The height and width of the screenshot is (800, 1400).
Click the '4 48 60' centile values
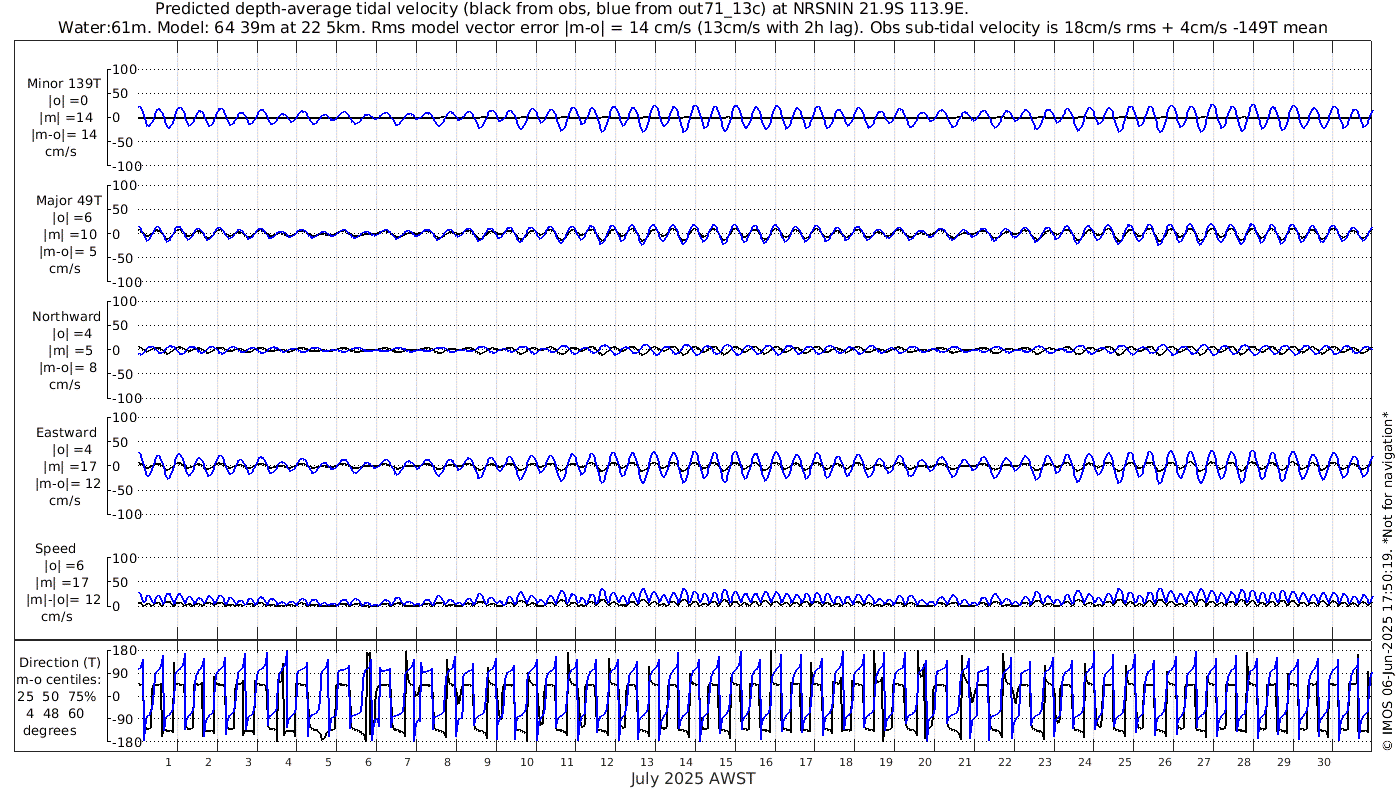tap(56, 714)
